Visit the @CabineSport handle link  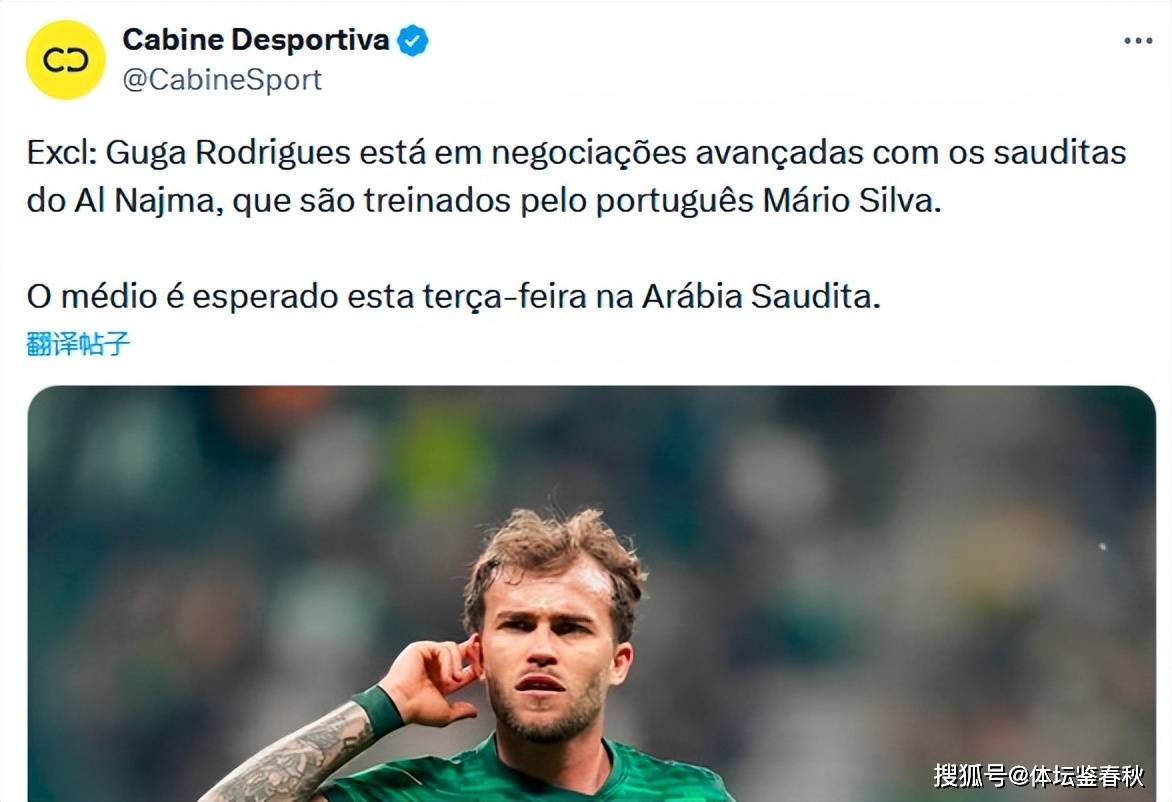(222, 80)
